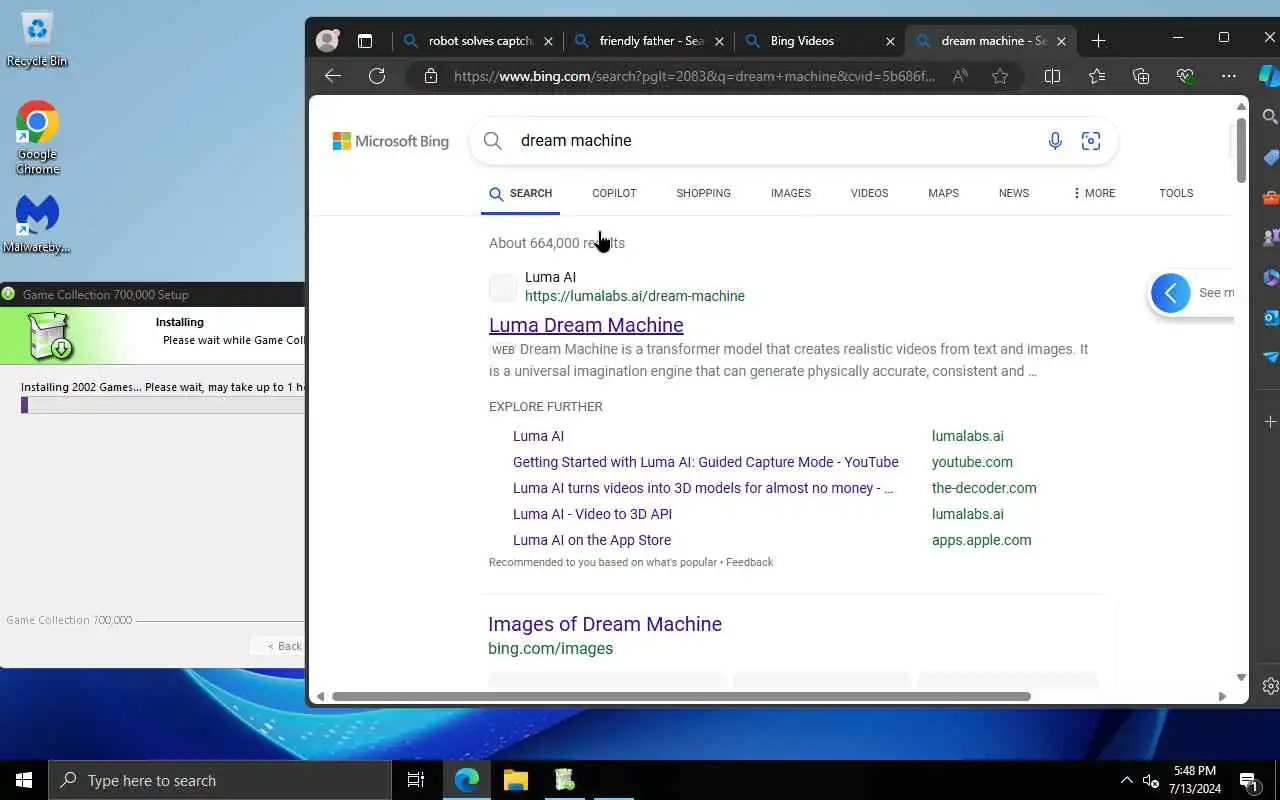The width and height of the screenshot is (1280, 800).
Task: Click the horizontal scrollbar in Edge
Action: (681, 696)
